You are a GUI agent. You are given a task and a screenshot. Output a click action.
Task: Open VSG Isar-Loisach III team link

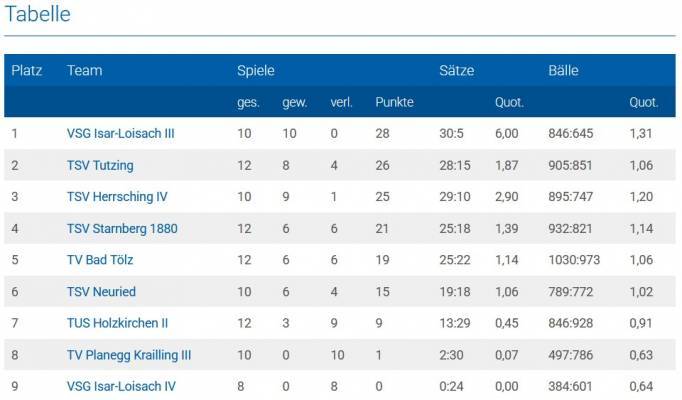coord(120,133)
